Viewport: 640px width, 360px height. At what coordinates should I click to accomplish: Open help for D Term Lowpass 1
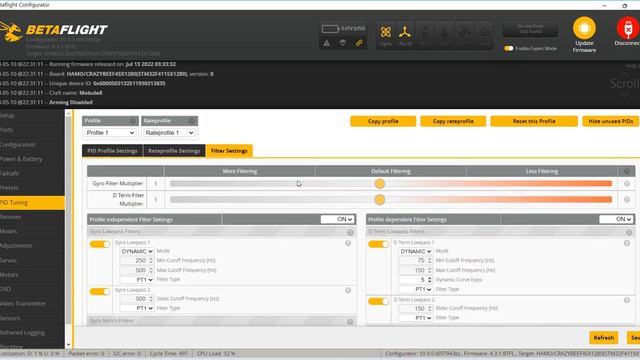[x=627, y=243]
